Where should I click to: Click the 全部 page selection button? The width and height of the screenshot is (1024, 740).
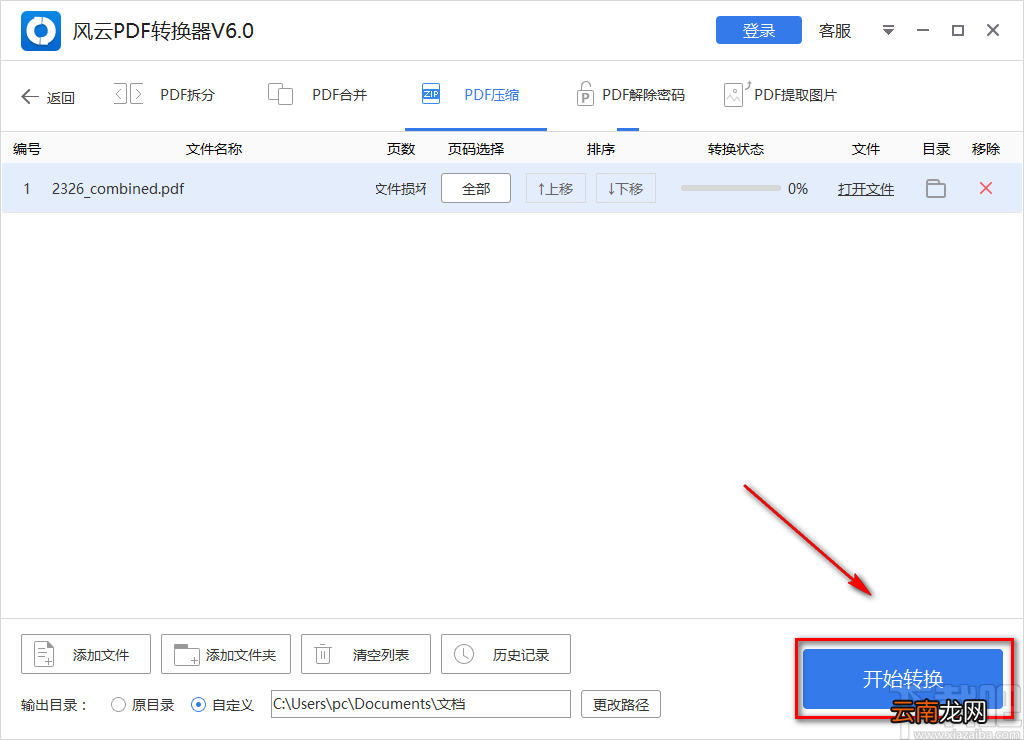click(476, 189)
